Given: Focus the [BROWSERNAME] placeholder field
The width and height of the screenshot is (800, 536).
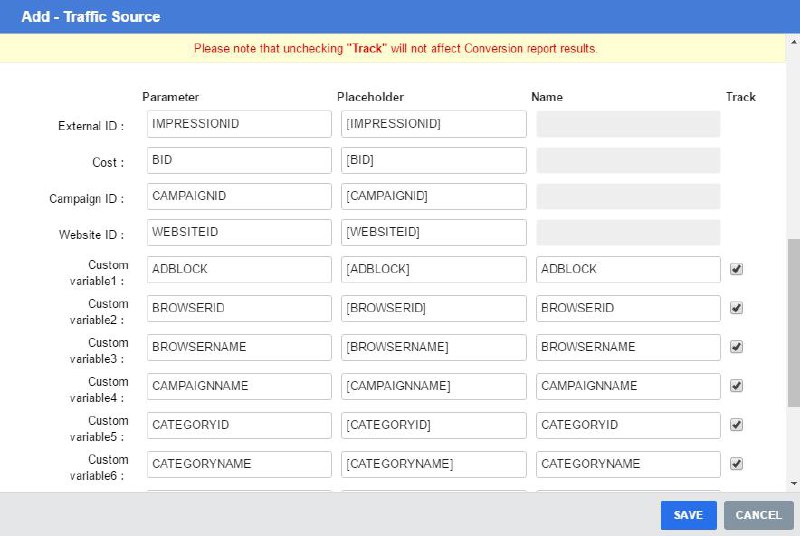Looking at the screenshot, I should click(434, 347).
